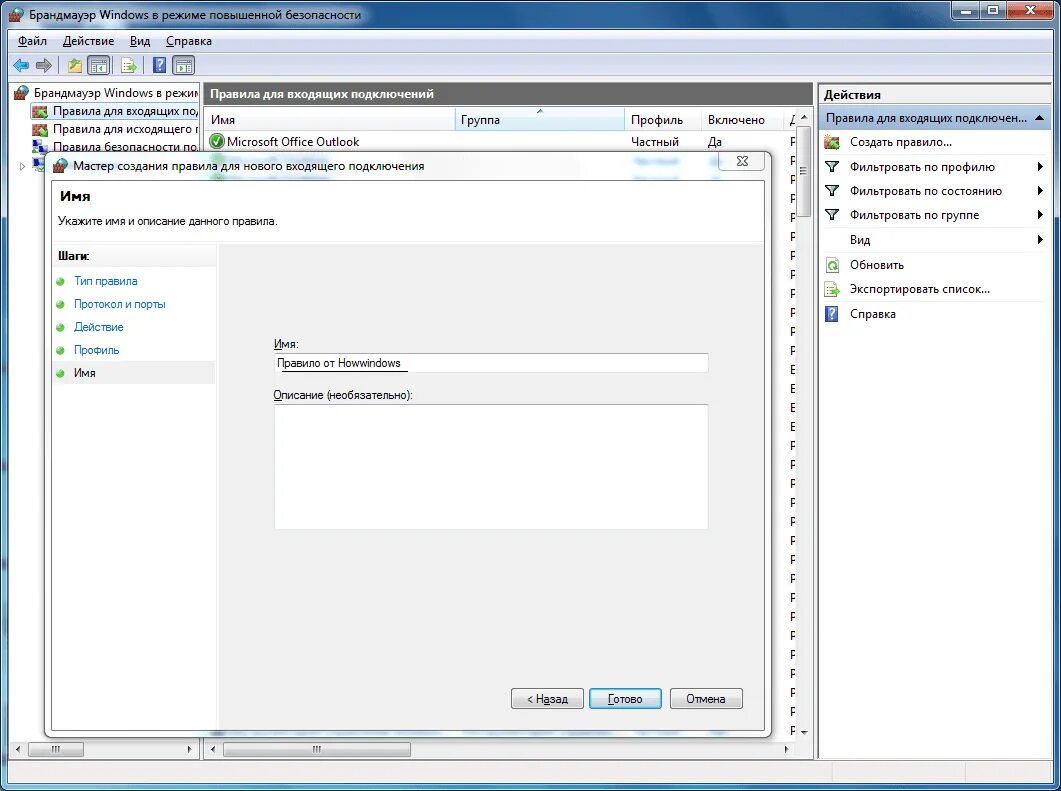Click Справка in Actions pane
This screenshot has width=1061, height=791.
pos(873,314)
